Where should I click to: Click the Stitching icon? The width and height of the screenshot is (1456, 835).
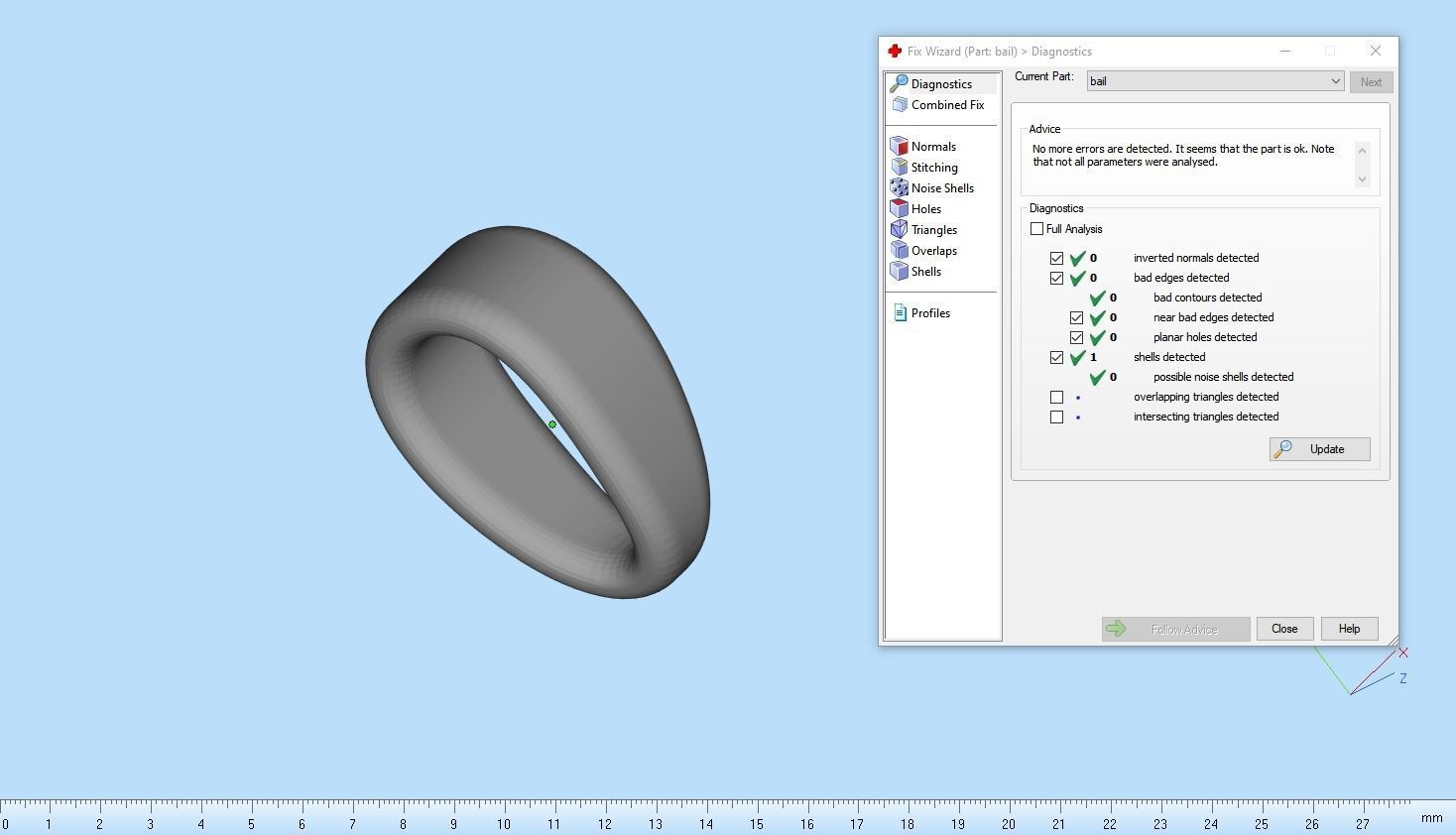[x=900, y=167]
